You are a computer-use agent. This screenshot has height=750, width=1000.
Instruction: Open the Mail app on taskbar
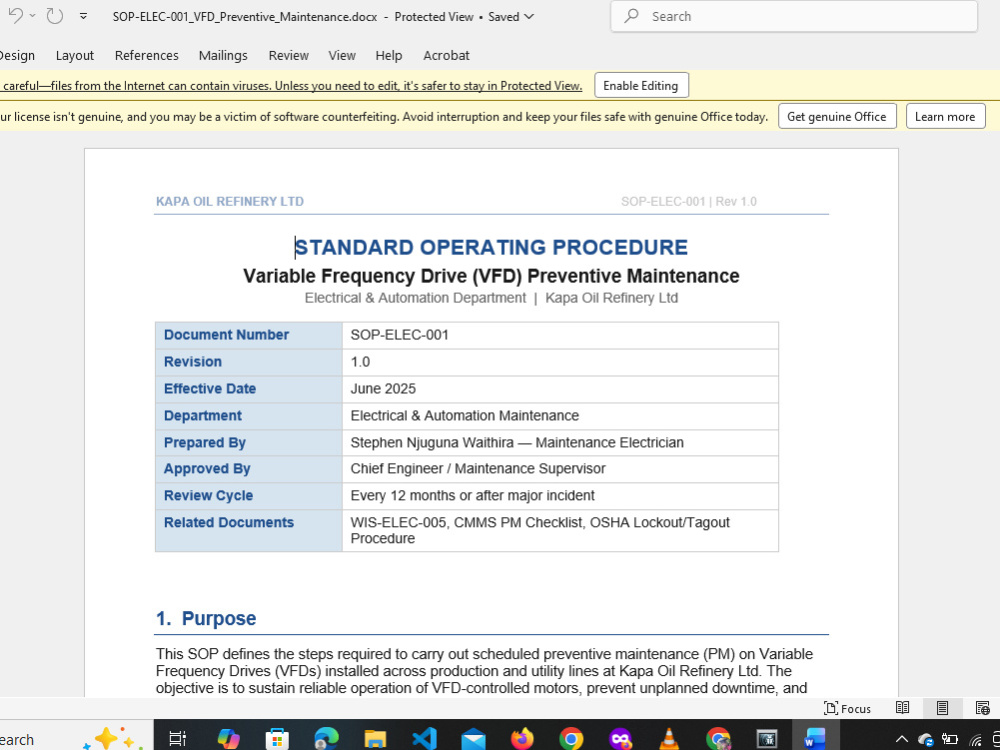click(x=473, y=739)
